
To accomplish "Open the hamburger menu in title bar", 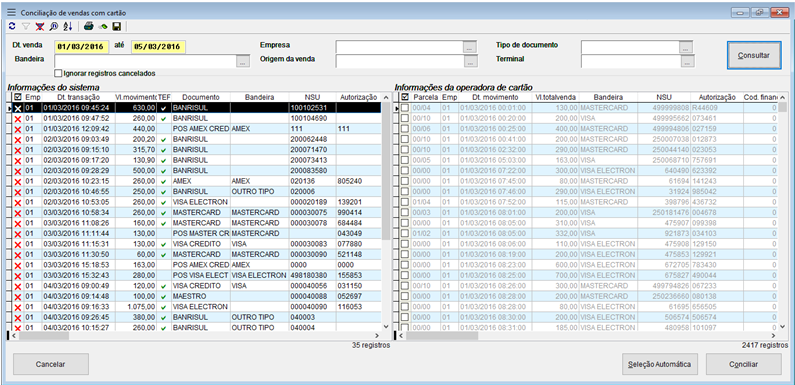I will [x=12, y=12].
